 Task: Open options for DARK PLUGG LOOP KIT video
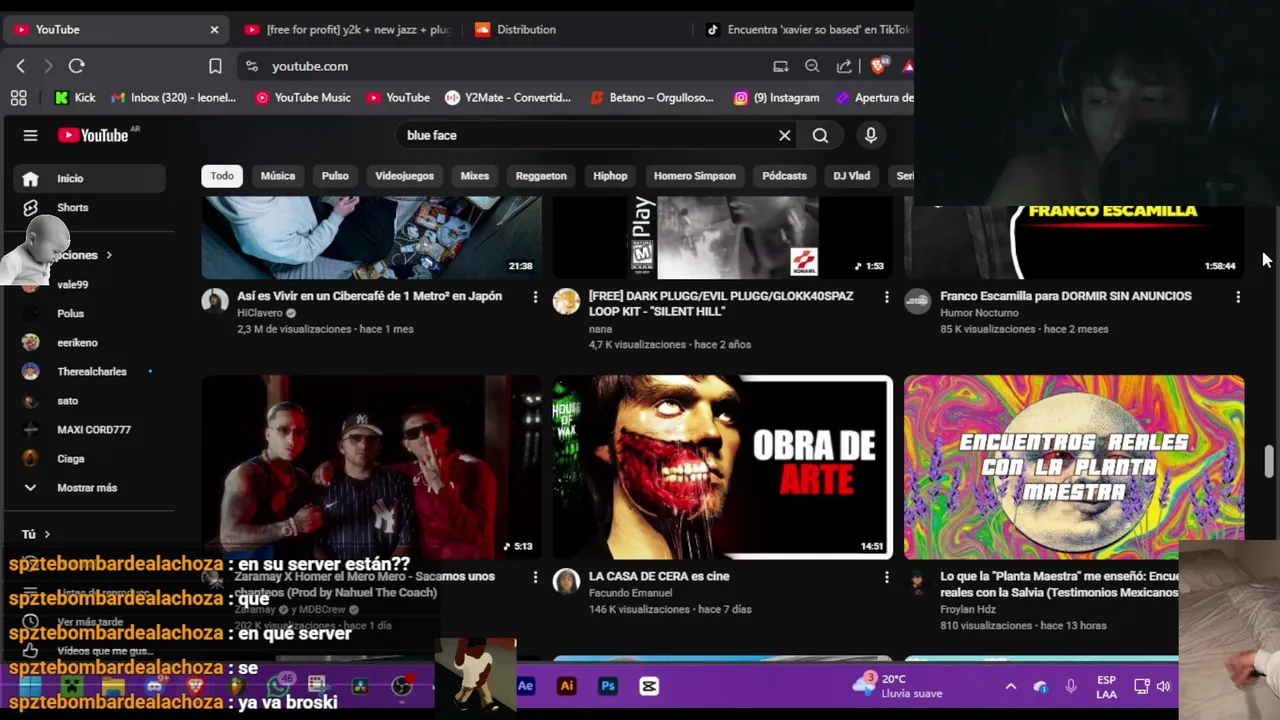[886, 297]
